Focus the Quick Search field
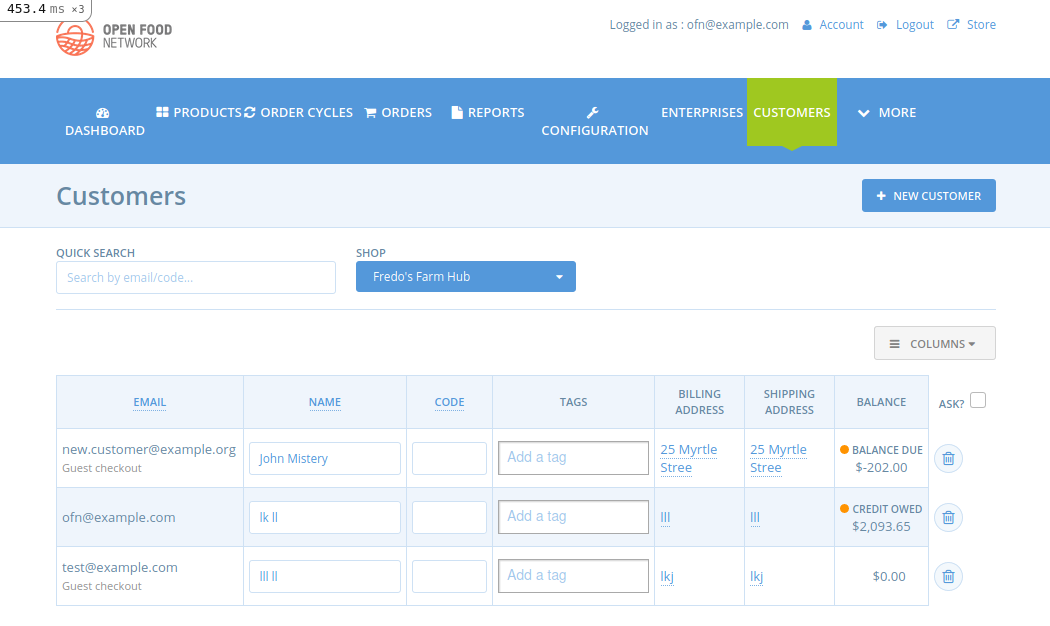1050x626 pixels. [196, 277]
